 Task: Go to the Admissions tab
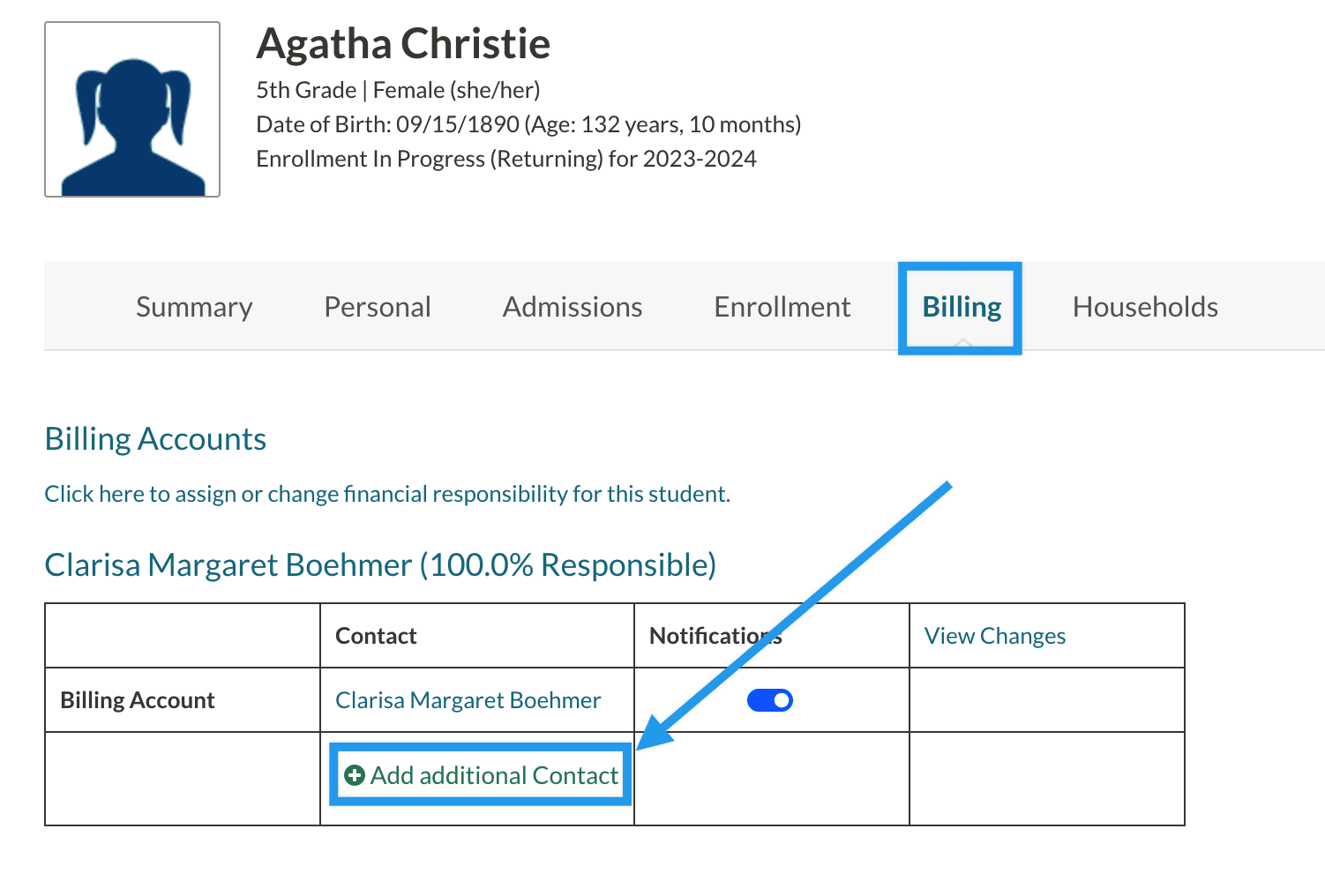(x=573, y=307)
